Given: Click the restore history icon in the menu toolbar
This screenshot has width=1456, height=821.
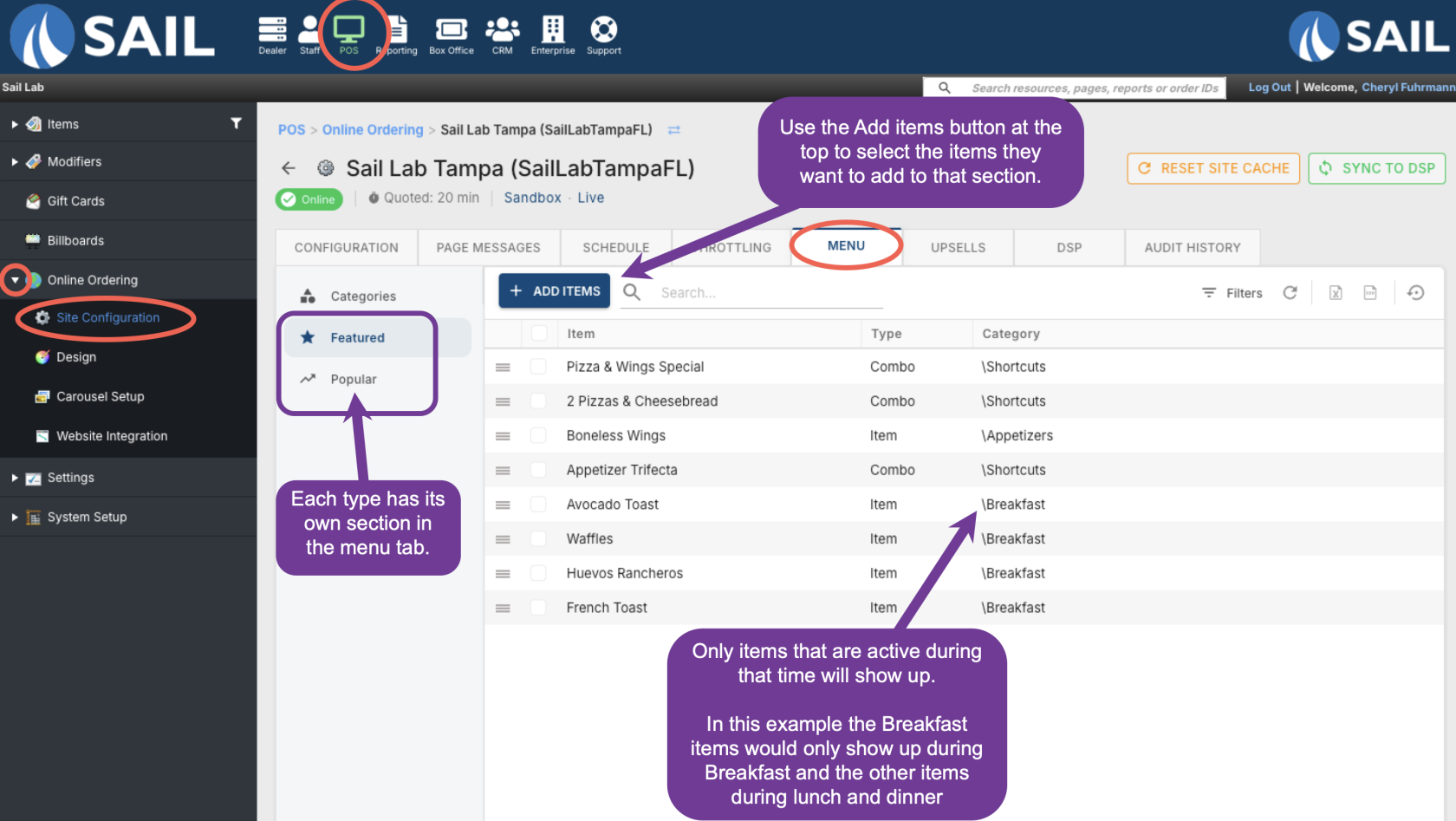Looking at the screenshot, I should click(1416, 293).
